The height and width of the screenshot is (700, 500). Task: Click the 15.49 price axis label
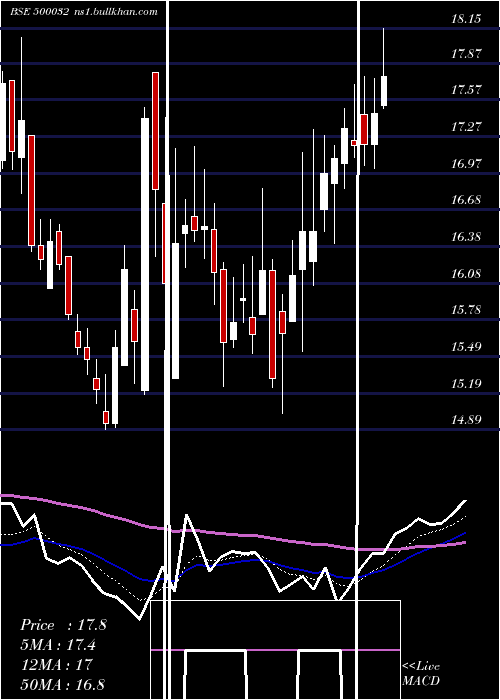point(466,347)
